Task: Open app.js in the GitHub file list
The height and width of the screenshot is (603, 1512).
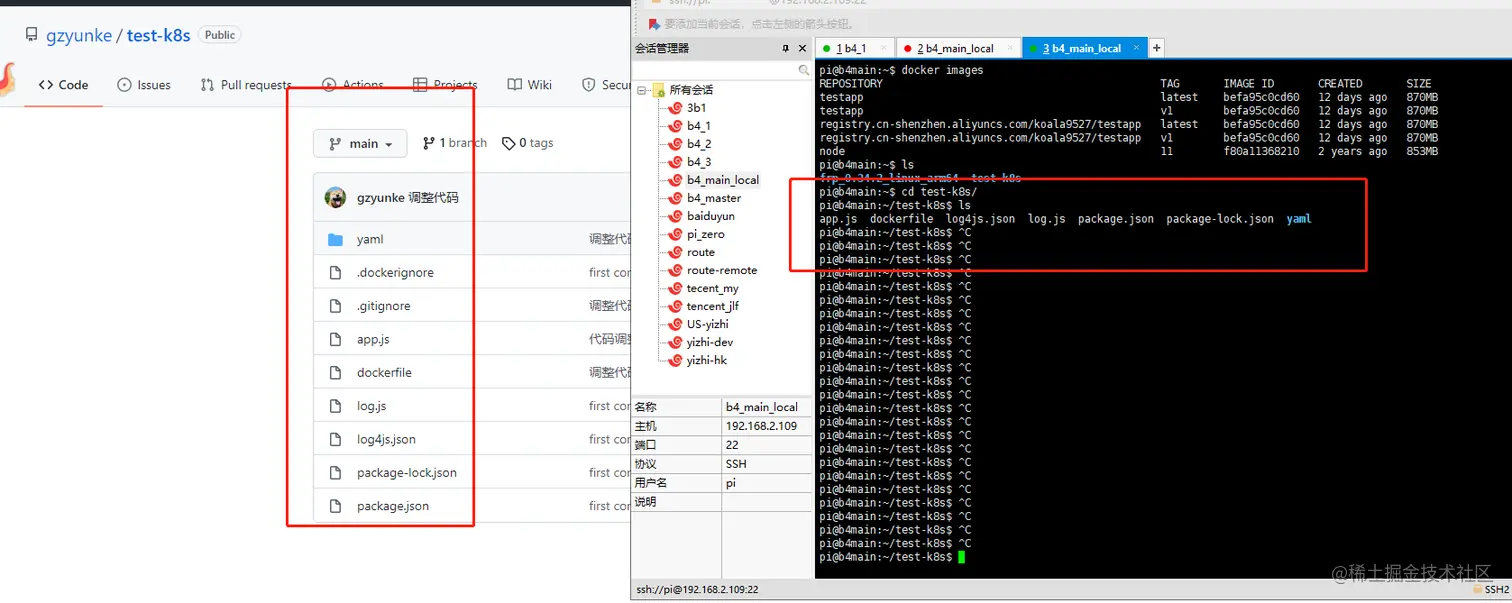Action: pos(373,339)
